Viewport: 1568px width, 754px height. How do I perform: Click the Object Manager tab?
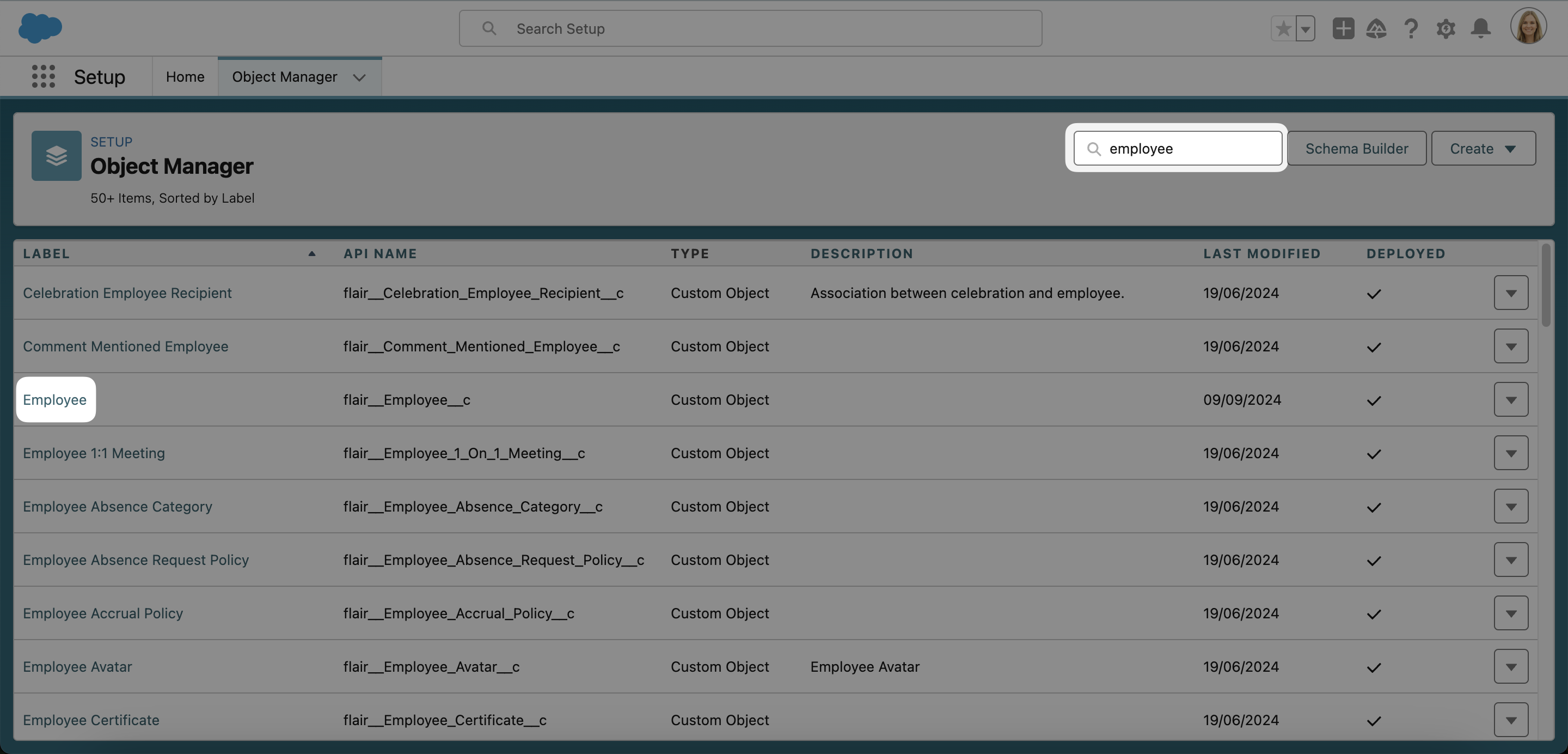[x=284, y=76]
